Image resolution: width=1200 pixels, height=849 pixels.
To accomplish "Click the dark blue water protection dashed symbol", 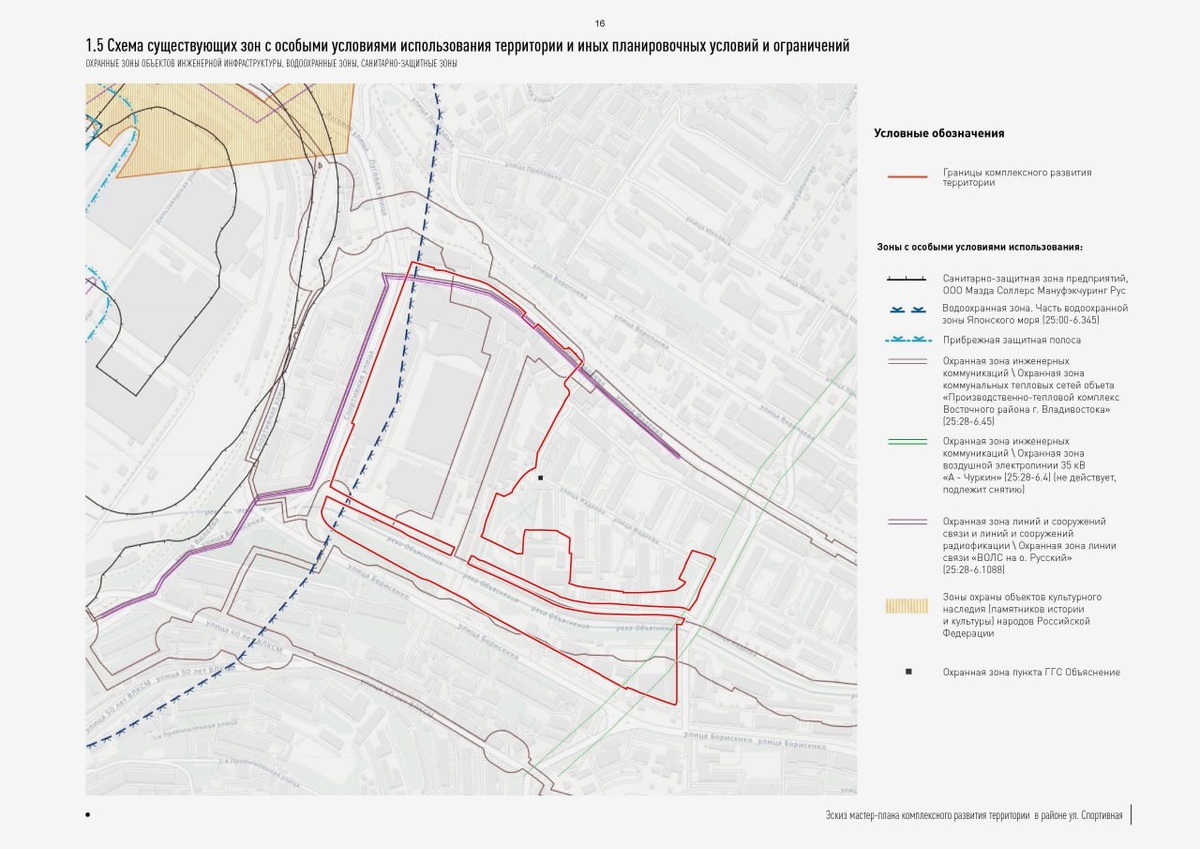I will [908, 312].
